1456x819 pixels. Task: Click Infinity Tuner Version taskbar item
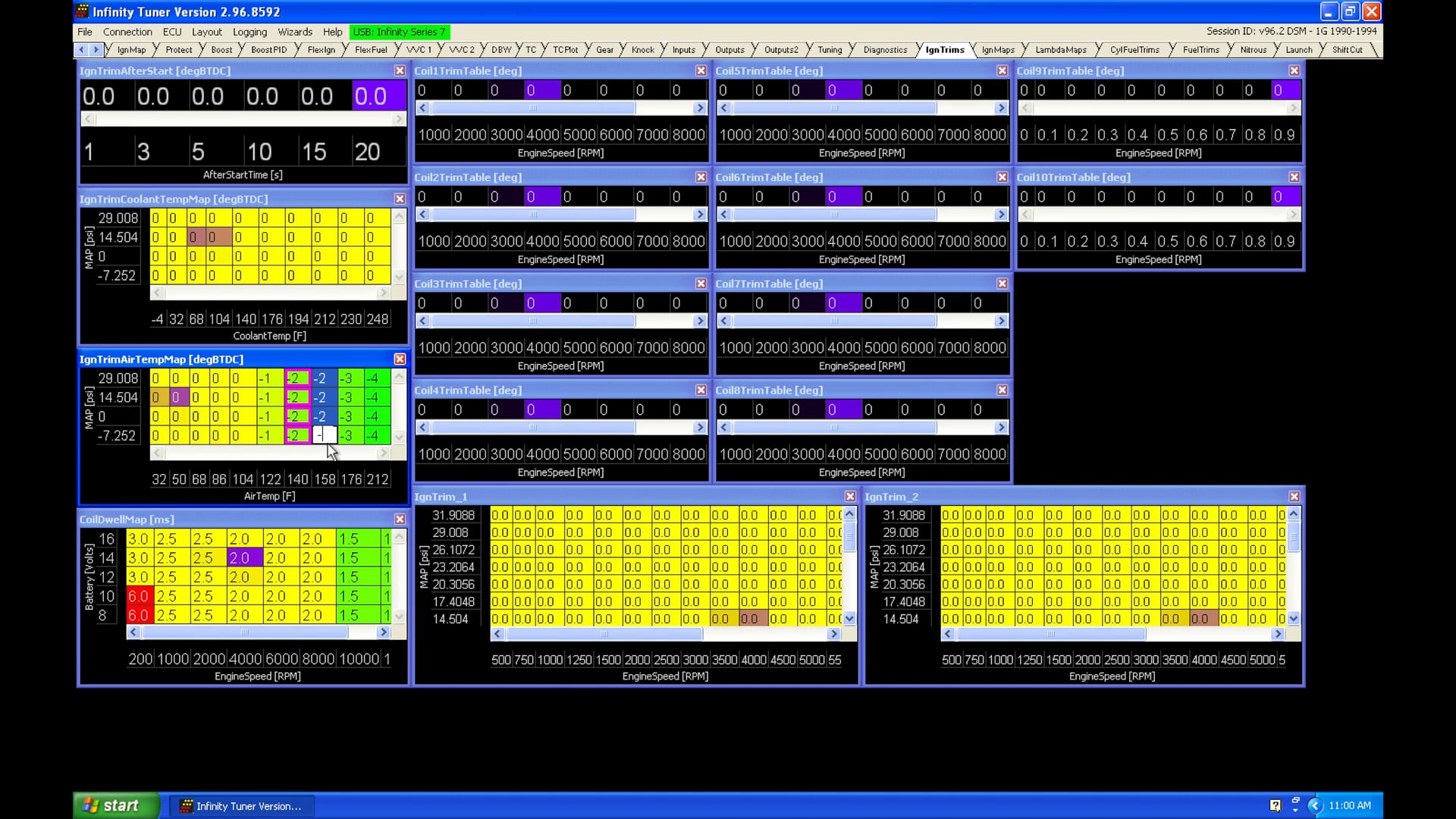coord(241,806)
